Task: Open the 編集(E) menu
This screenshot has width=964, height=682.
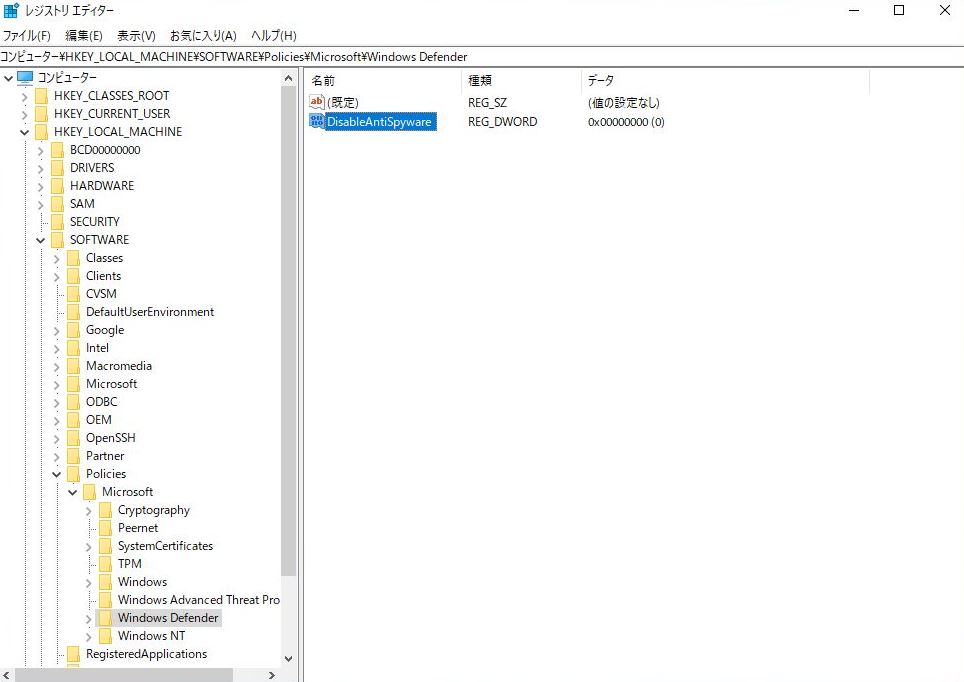Action: tap(84, 36)
